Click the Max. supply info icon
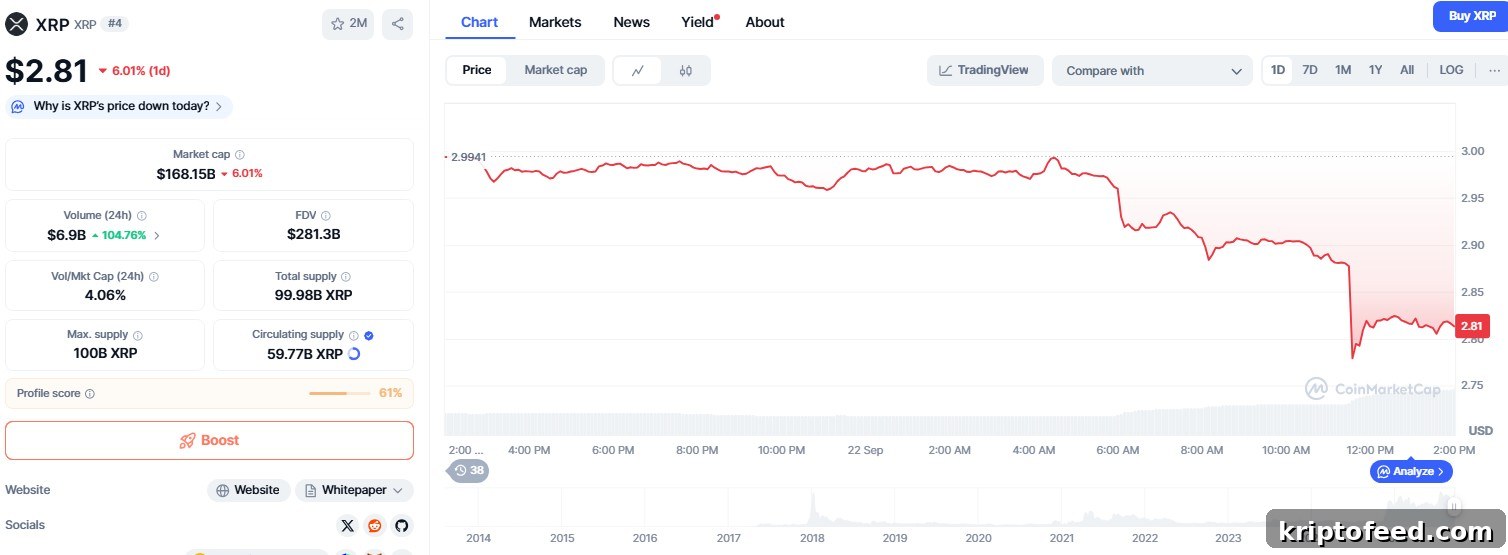This screenshot has height=555, width=1508. coord(137,335)
